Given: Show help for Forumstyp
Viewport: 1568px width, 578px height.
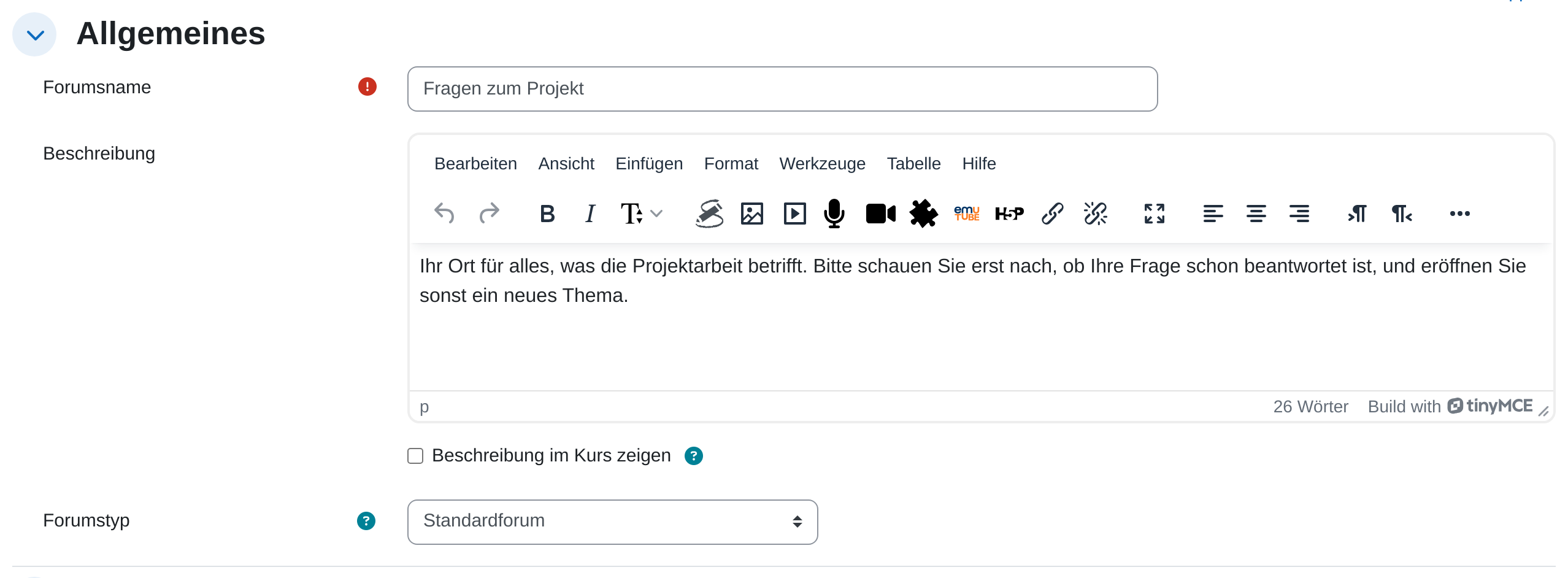Looking at the screenshot, I should tap(366, 521).
